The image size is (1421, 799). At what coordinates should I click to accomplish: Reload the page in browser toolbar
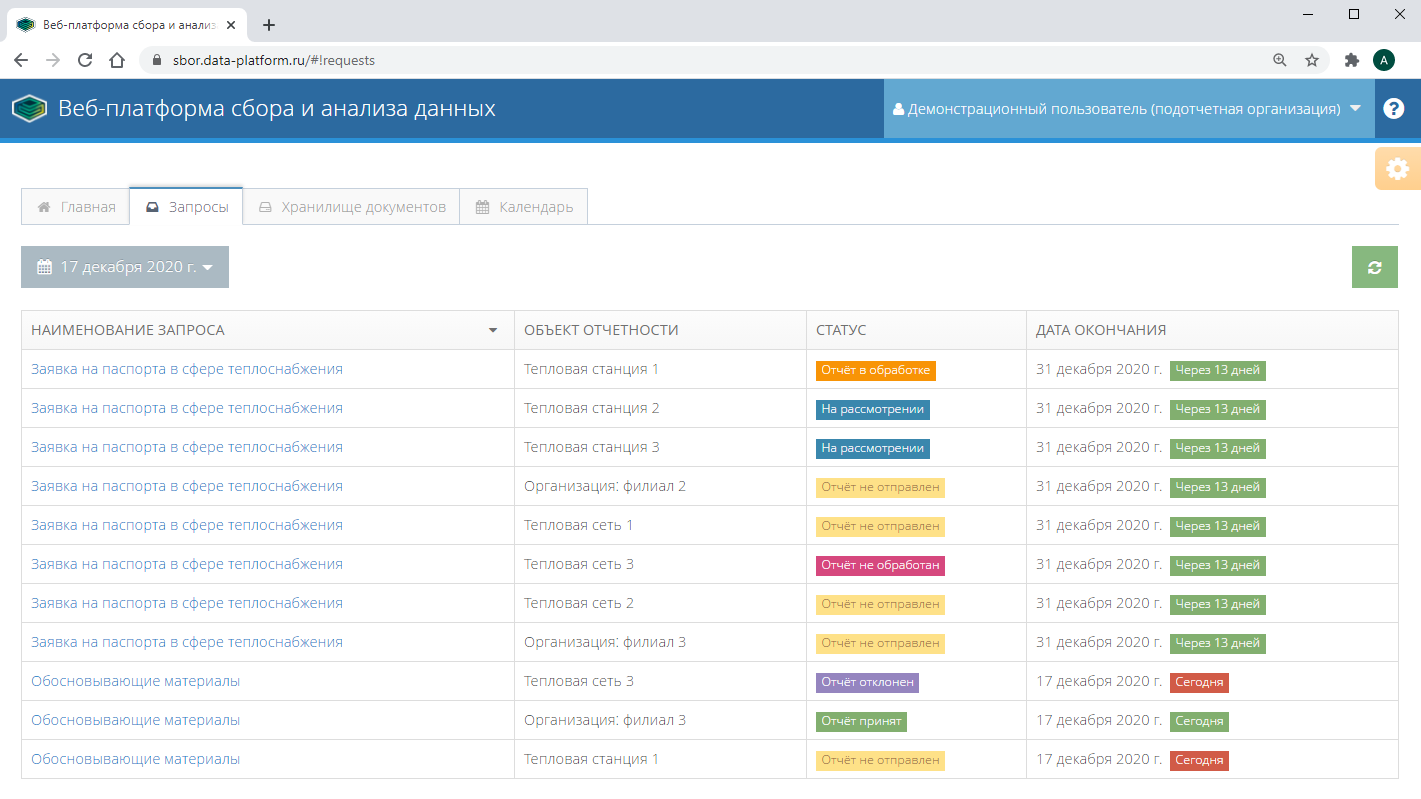(x=85, y=60)
